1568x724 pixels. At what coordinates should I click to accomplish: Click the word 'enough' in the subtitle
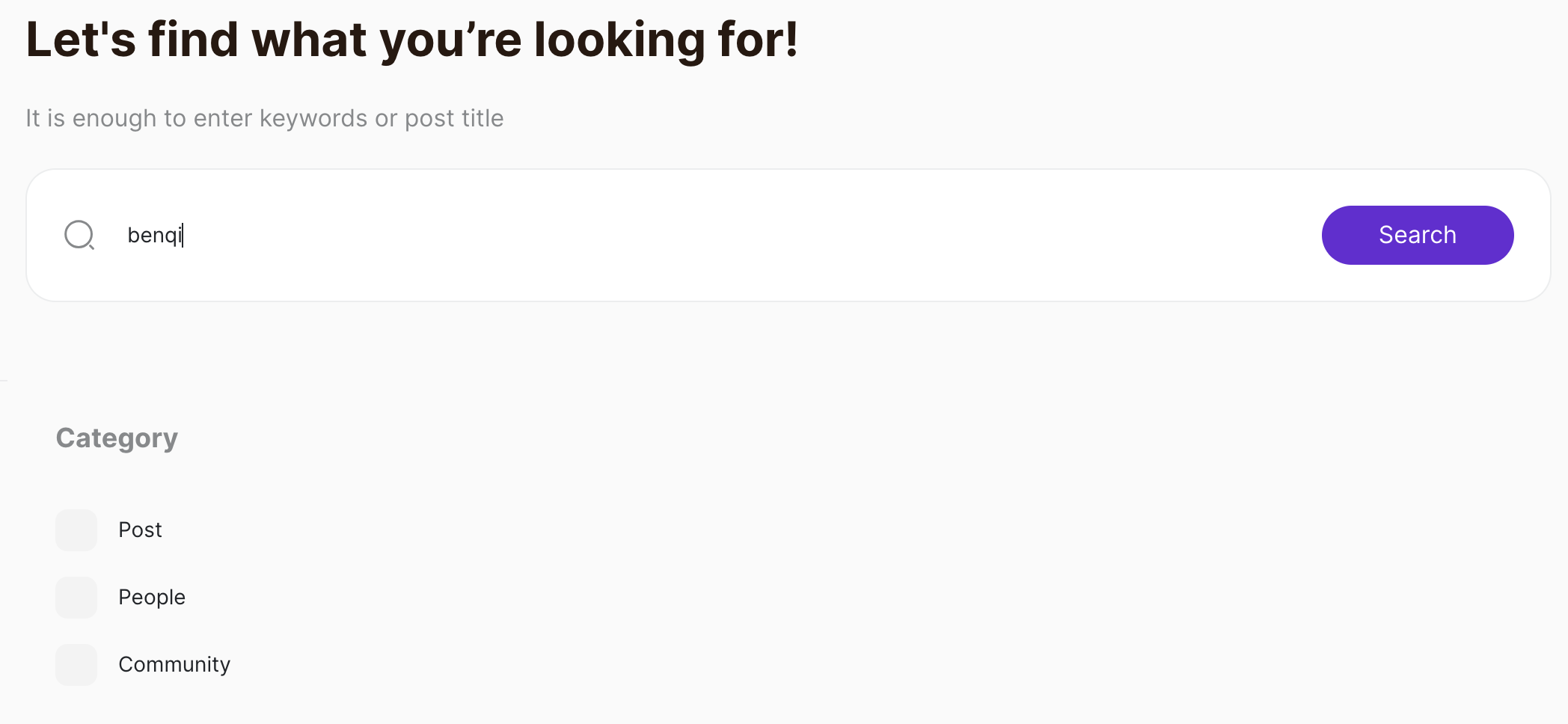(114, 118)
